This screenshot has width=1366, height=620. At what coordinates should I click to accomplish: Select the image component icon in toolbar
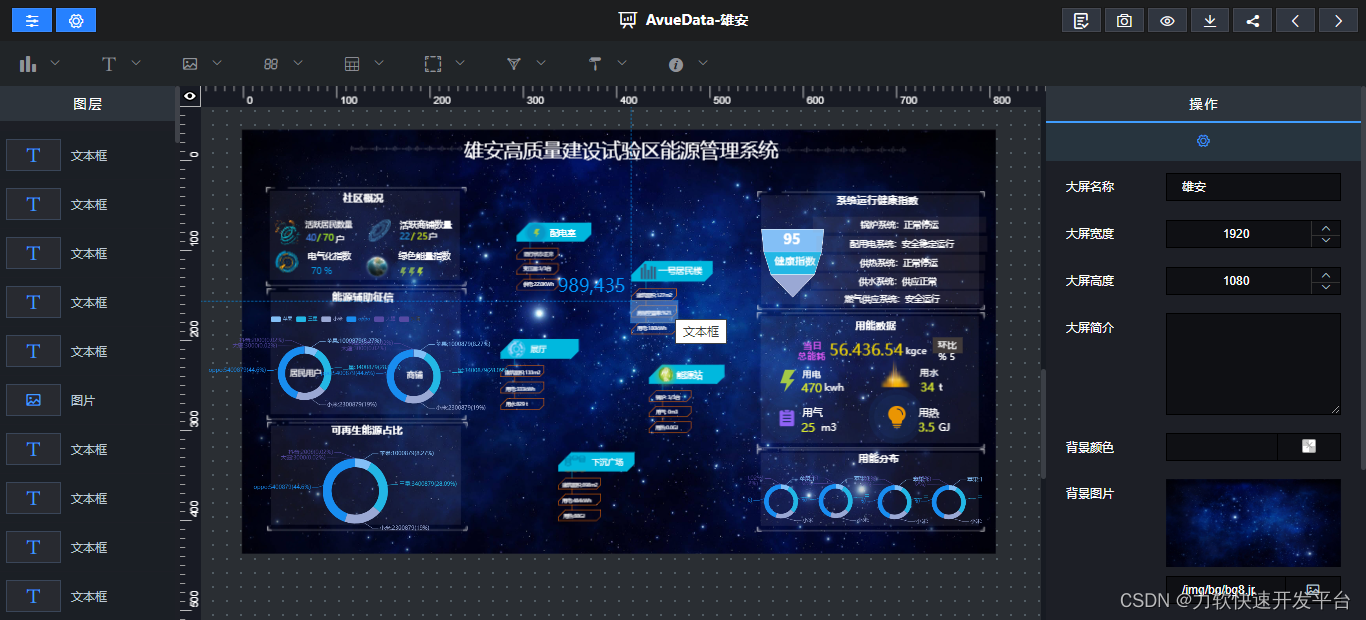[190, 64]
